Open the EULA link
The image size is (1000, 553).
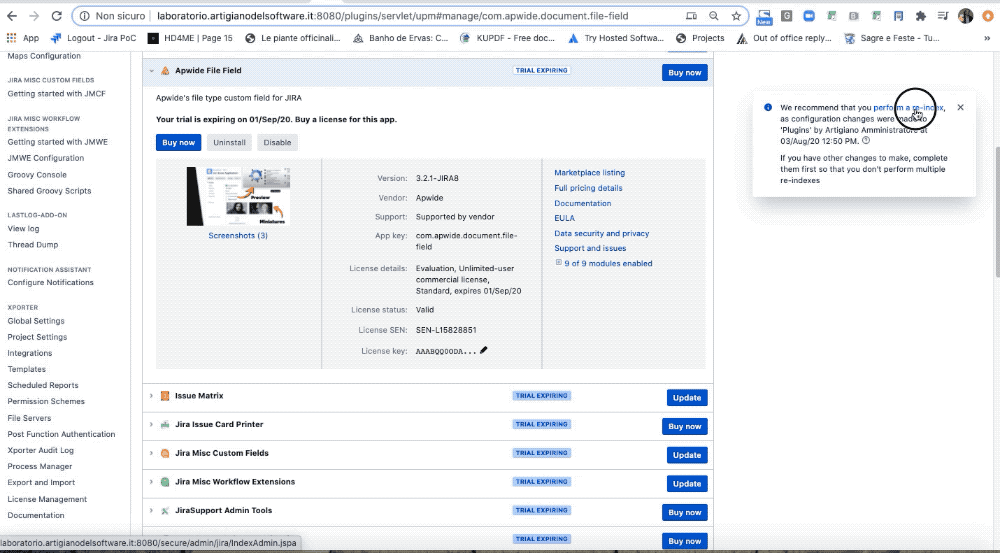pyautogui.click(x=564, y=218)
